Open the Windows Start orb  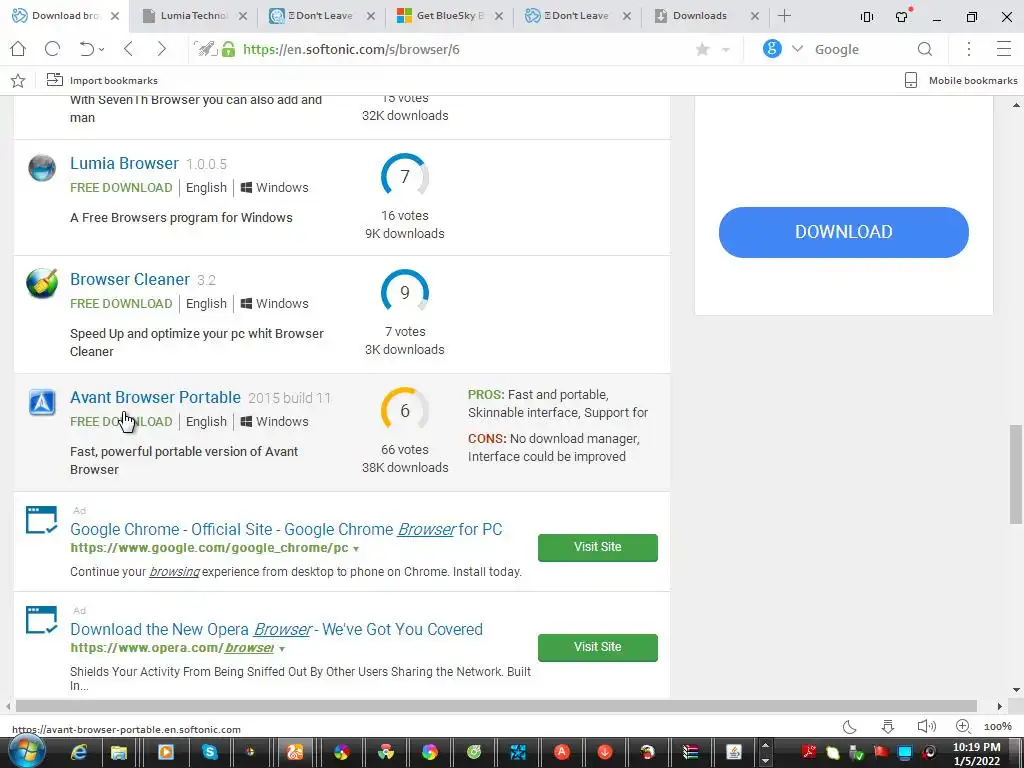(26, 751)
